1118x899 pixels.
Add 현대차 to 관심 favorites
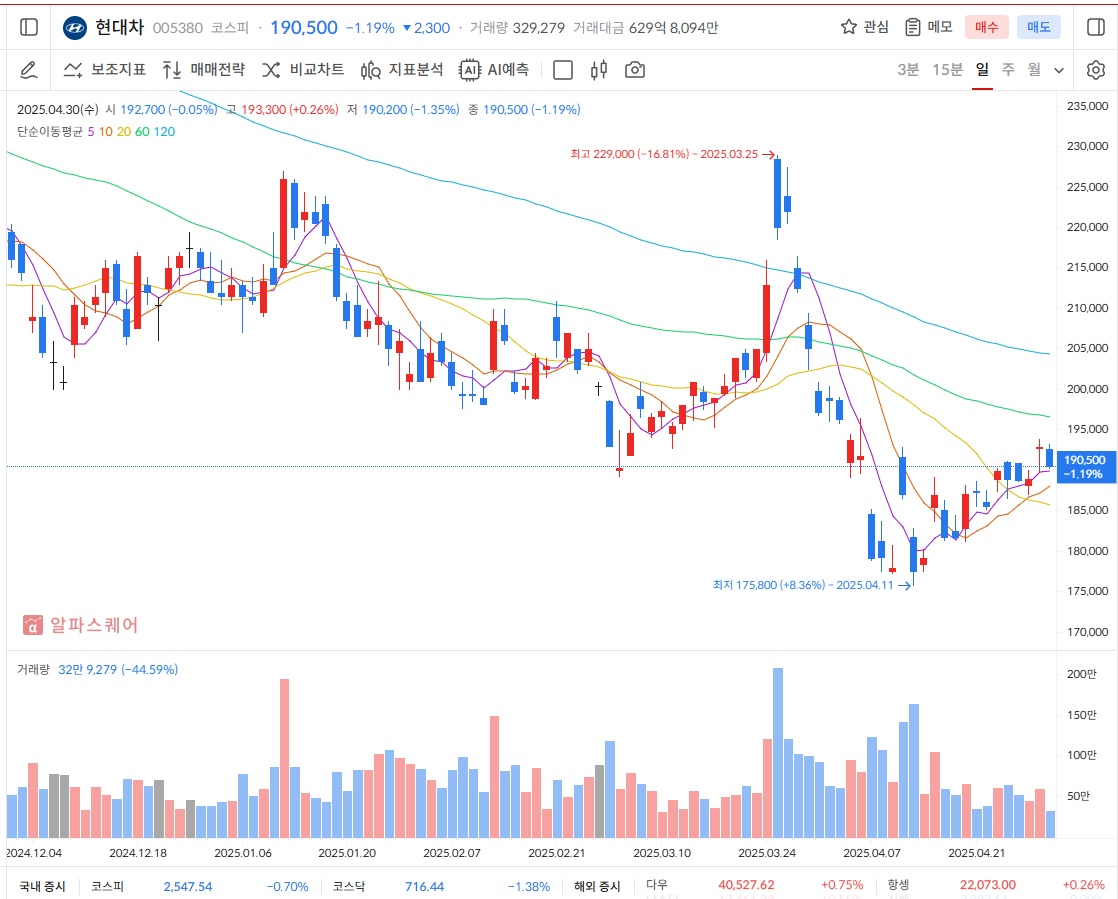pos(865,27)
